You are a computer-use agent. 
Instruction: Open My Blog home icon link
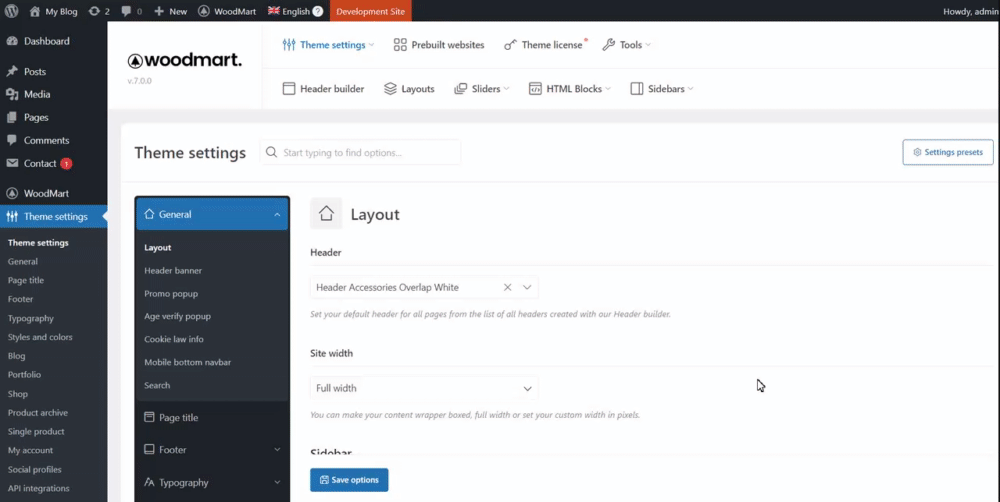click(34, 11)
